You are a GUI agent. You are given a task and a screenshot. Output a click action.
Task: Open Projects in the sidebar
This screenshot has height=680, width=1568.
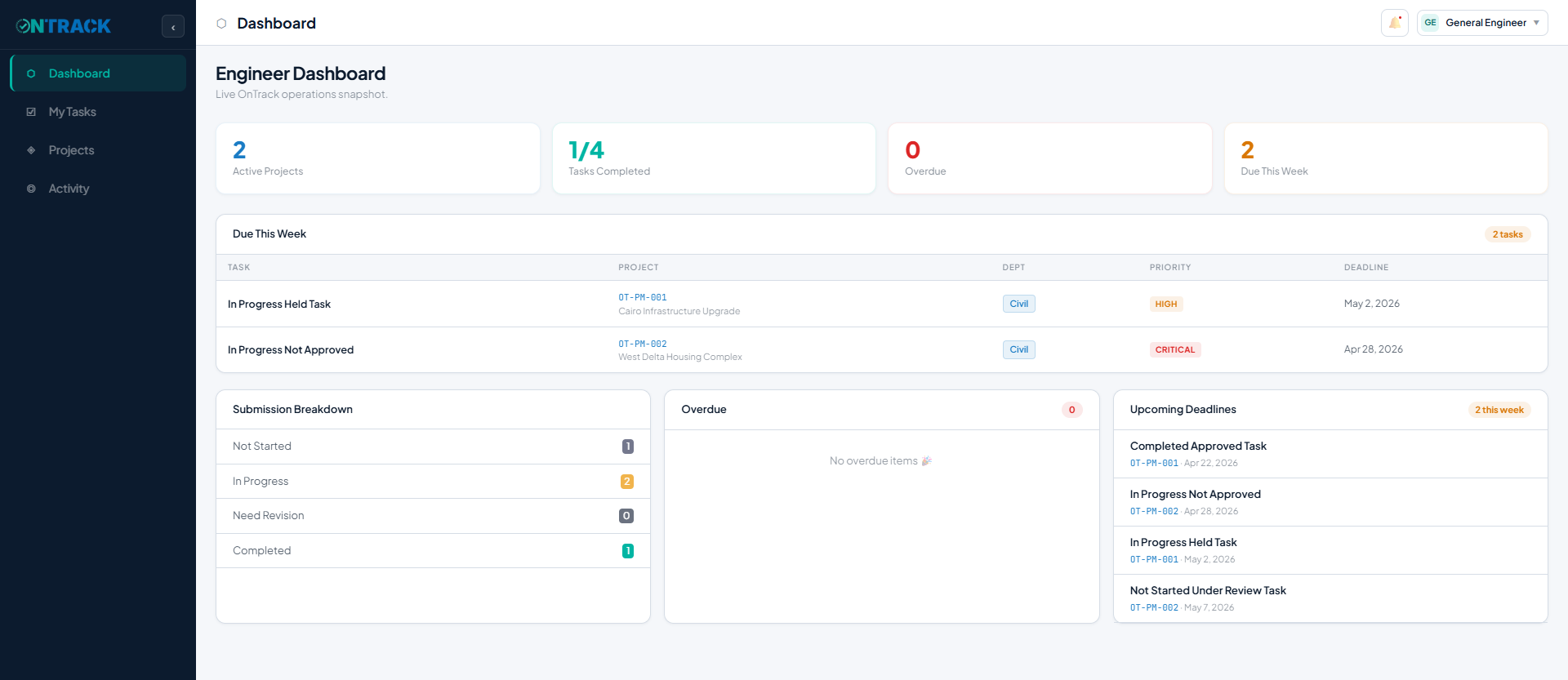click(98, 150)
